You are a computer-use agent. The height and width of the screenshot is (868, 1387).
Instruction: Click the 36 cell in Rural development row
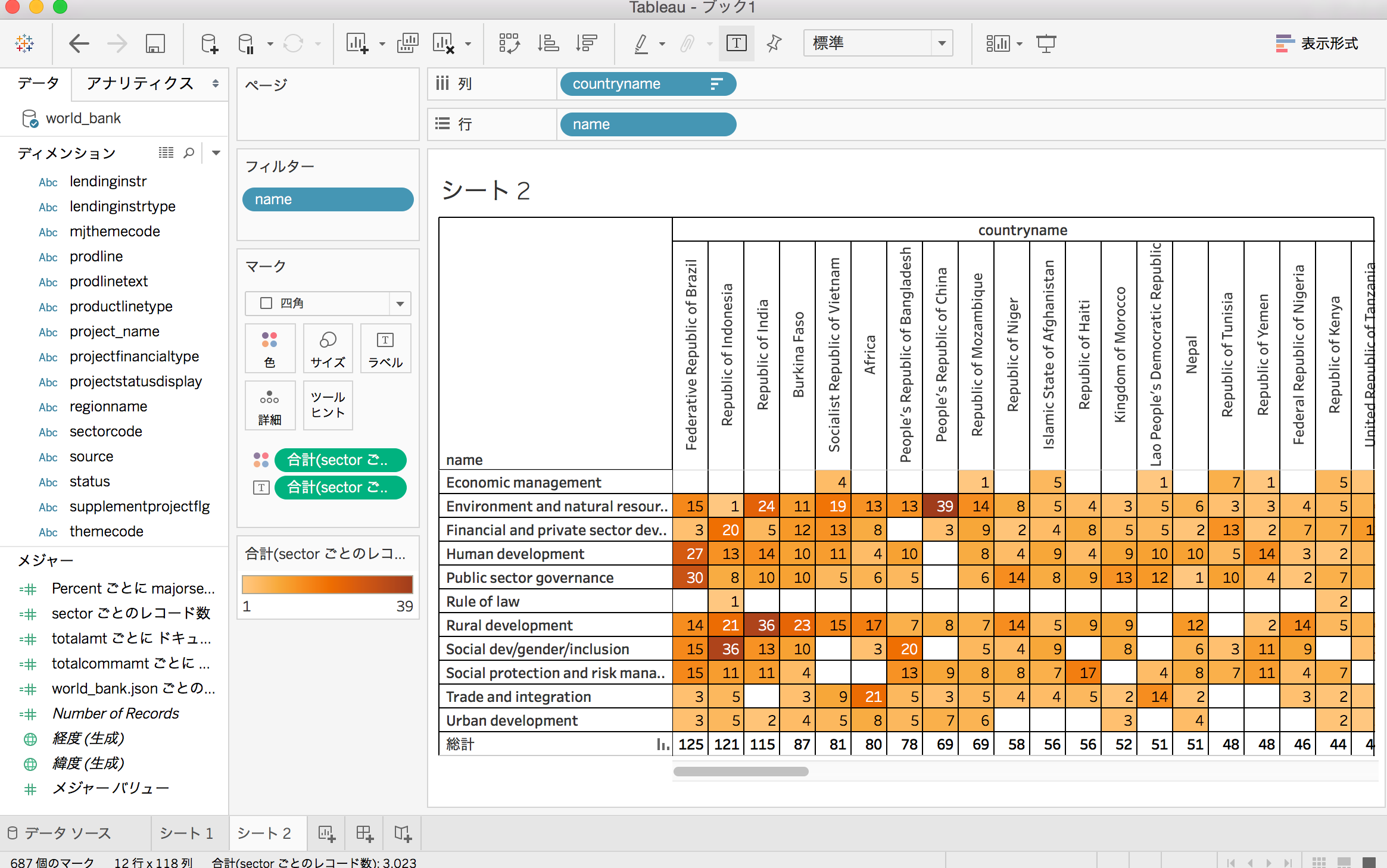[762, 625]
